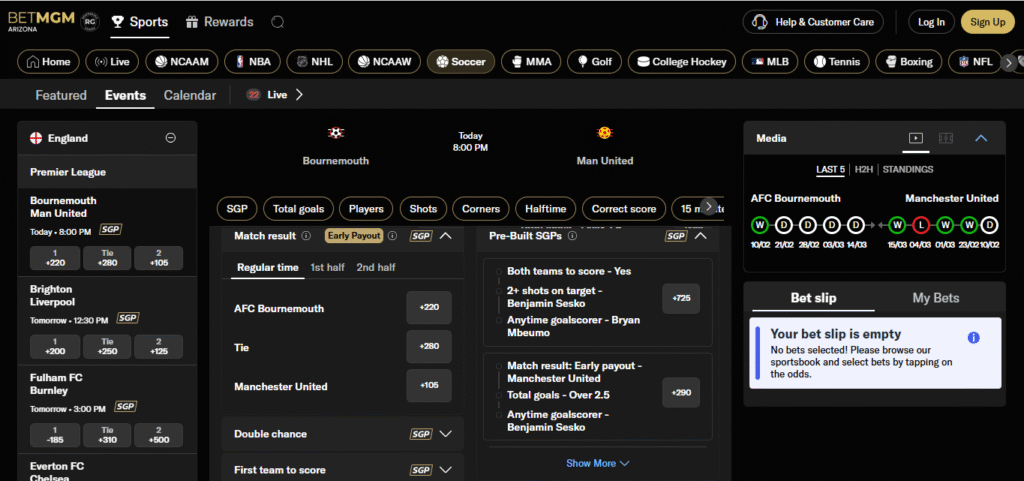Viewport: 1024px width, 481px height.
Task: Open the 22 Live events chevron
Action: [299, 95]
